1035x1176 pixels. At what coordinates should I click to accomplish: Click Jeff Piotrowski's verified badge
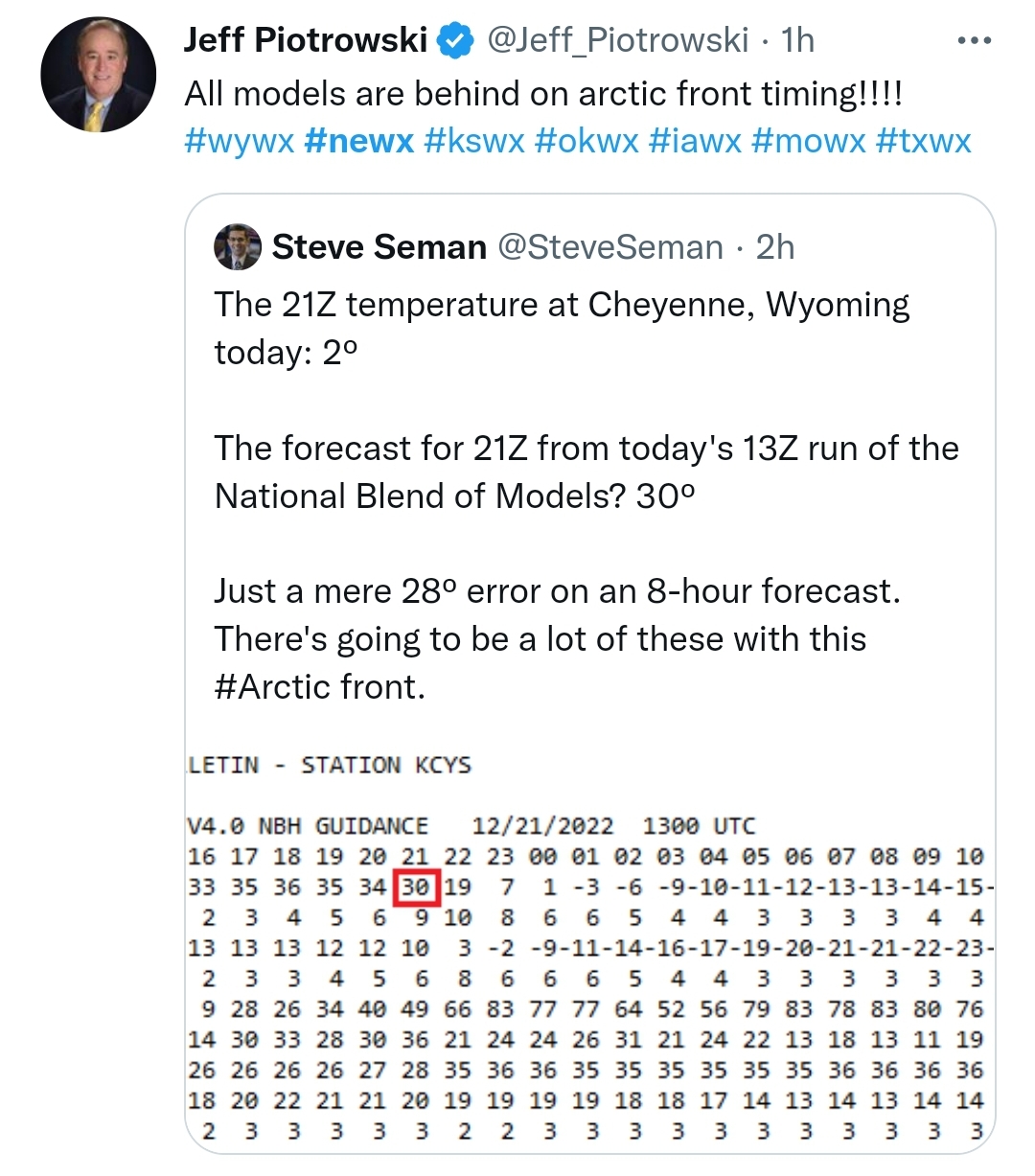pos(456,40)
